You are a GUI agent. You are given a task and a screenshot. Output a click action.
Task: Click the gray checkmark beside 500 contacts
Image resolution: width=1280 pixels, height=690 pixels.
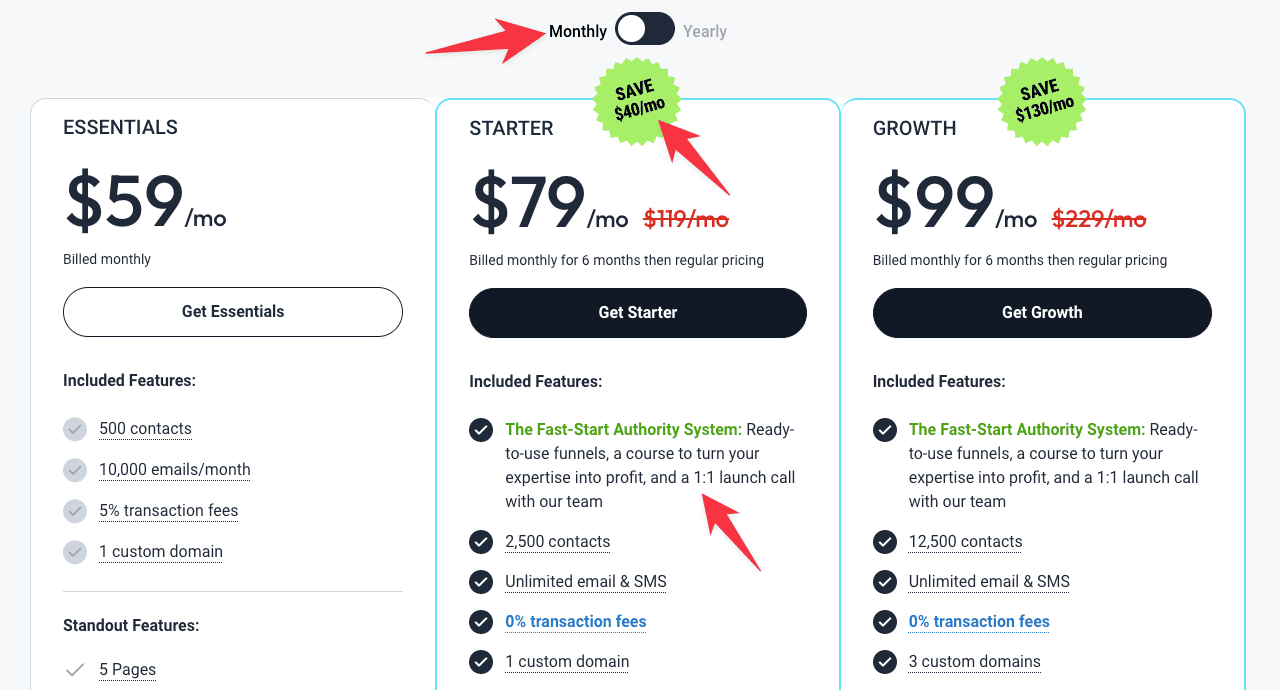click(x=74, y=429)
